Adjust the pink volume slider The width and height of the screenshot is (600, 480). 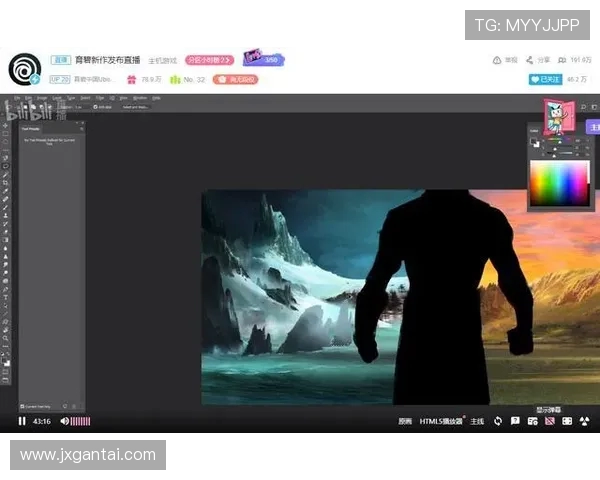pyautogui.click(x=80, y=421)
